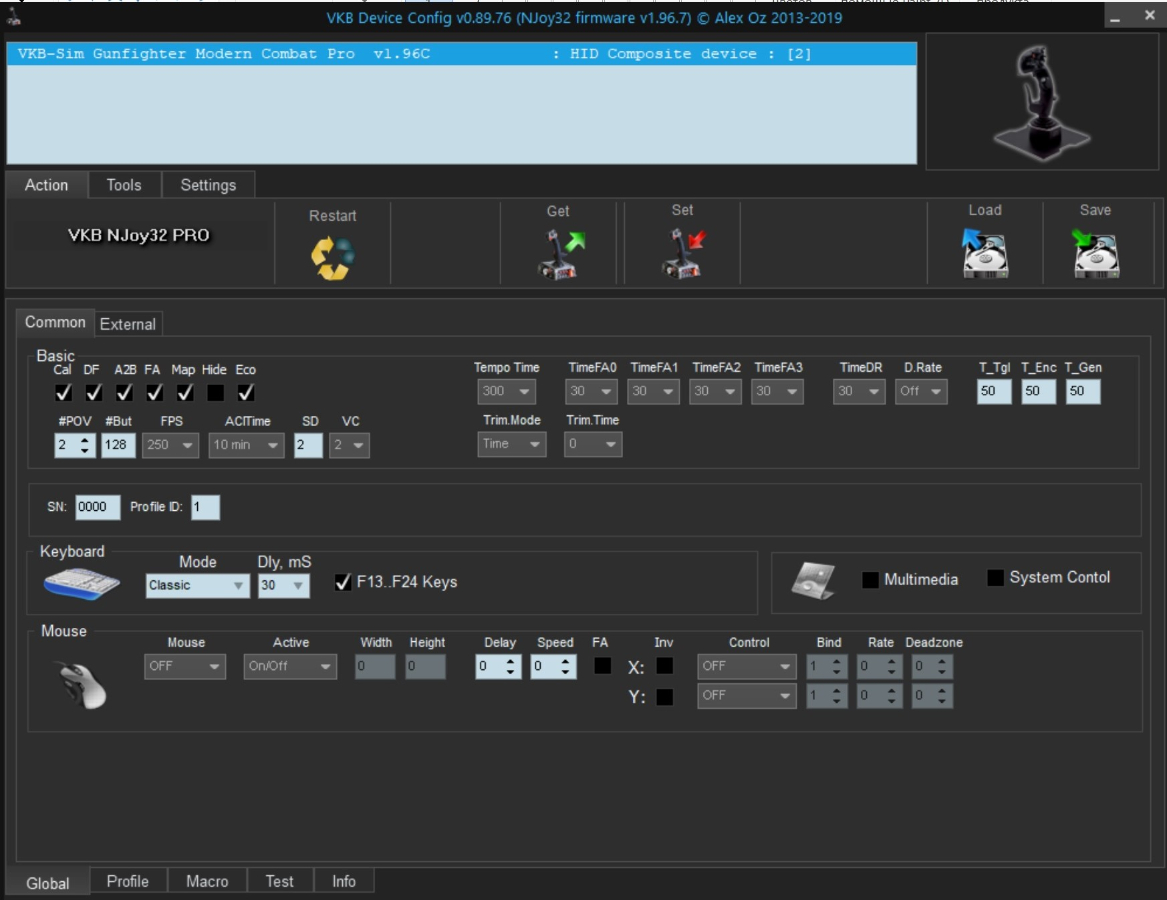
Task: Open keyboard Dly, mS dropdown
Action: (x=284, y=586)
